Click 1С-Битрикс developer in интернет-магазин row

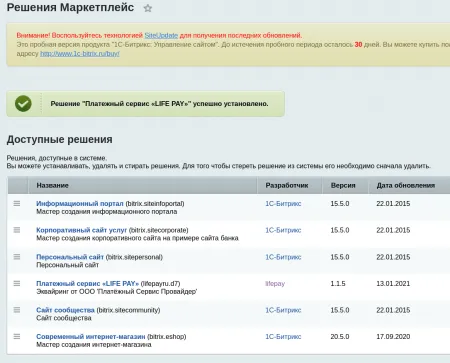(283, 337)
